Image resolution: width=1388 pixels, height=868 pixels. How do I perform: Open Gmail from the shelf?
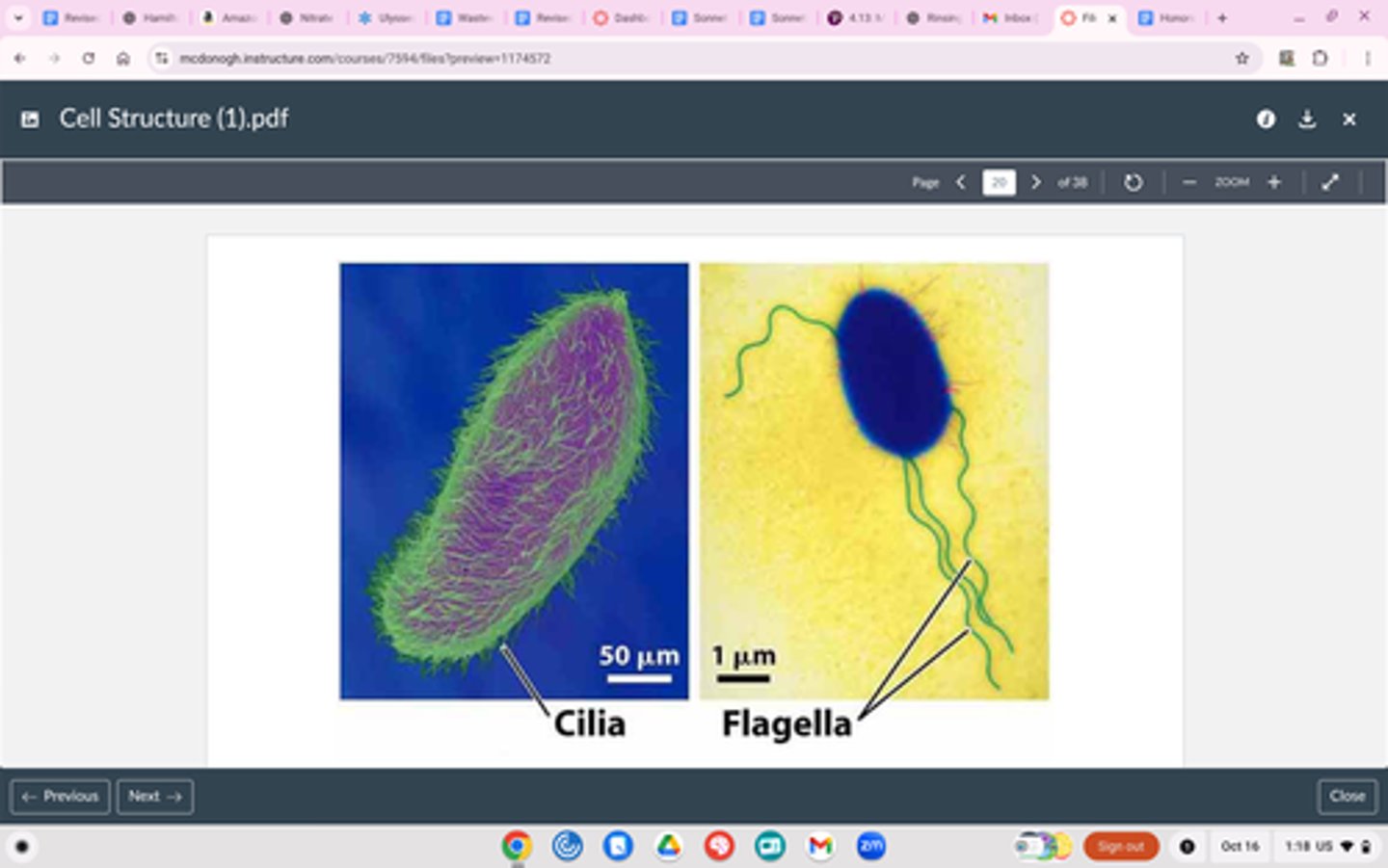pos(820,846)
